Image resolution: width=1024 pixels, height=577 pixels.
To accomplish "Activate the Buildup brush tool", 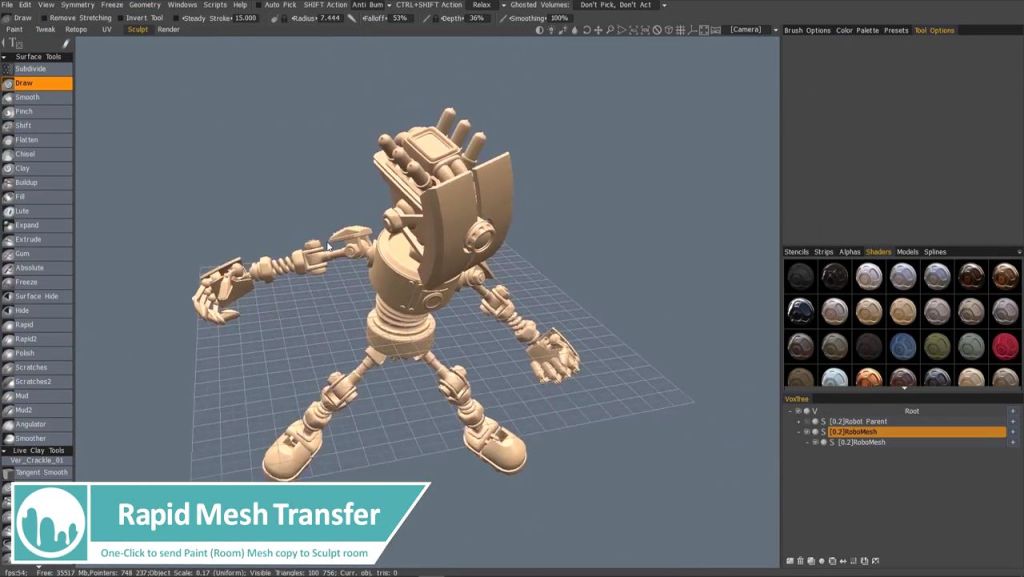I will point(37,183).
